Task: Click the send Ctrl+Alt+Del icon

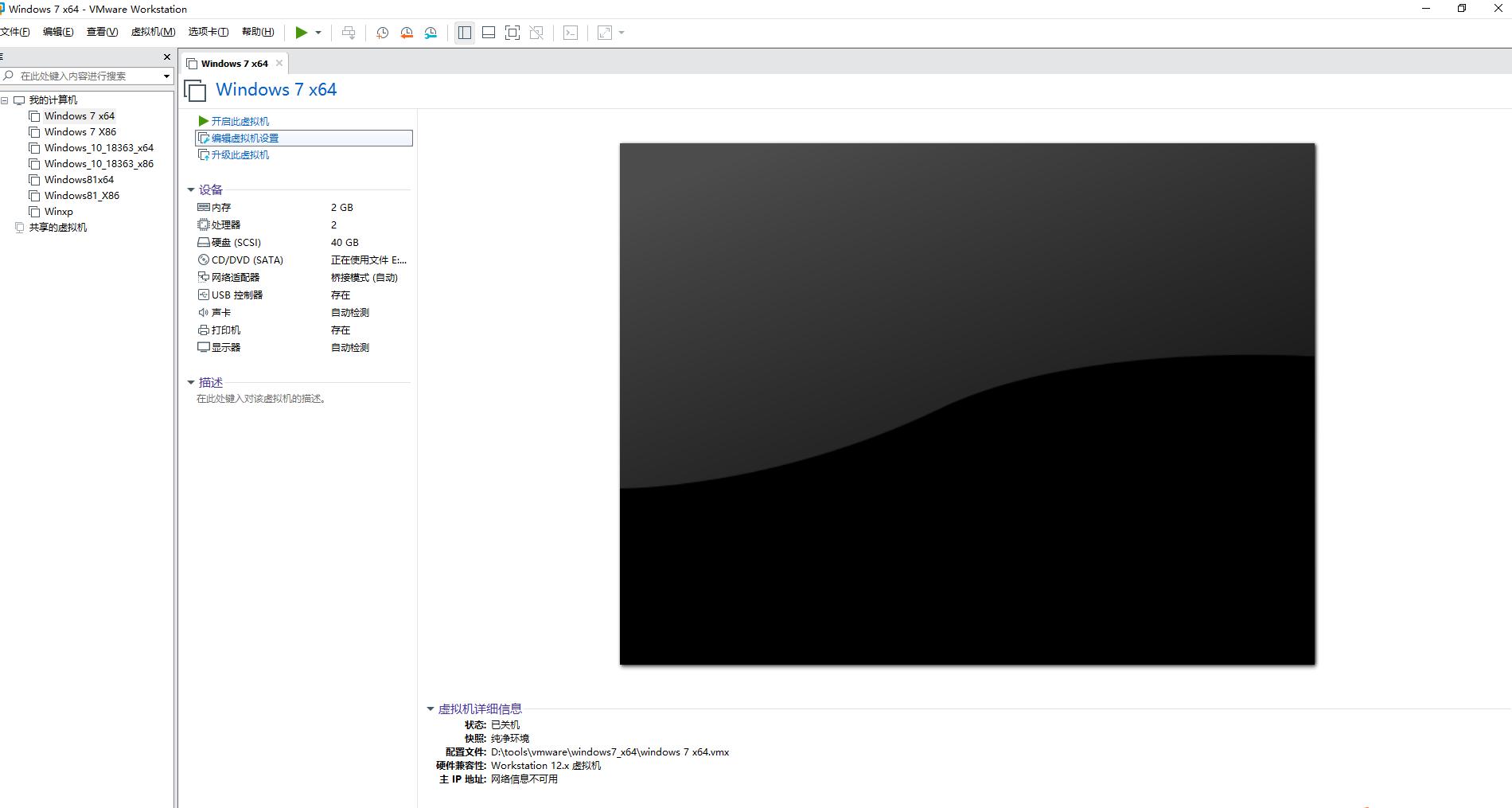Action: click(x=349, y=33)
